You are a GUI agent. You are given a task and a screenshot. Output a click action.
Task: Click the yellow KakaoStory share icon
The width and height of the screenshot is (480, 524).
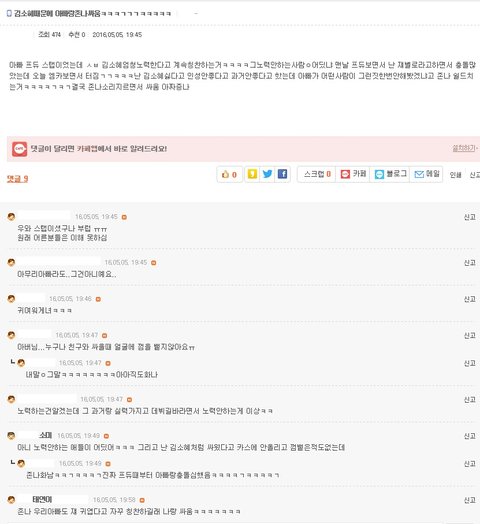[252, 174]
